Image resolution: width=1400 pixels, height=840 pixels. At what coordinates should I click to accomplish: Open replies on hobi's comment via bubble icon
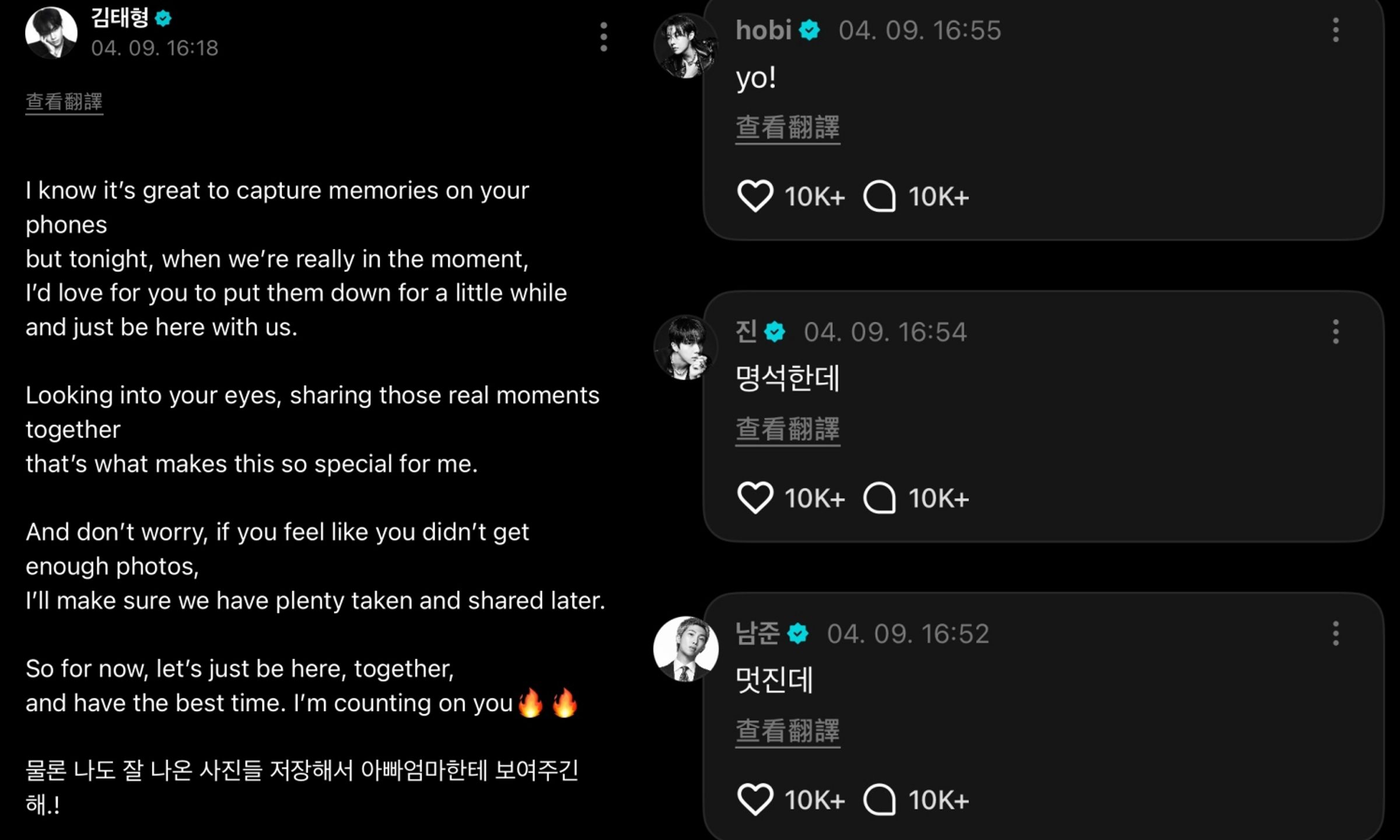880,196
